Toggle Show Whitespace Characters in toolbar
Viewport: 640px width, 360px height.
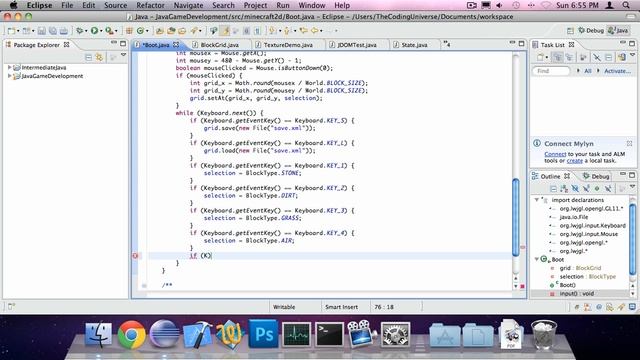point(258,31)
